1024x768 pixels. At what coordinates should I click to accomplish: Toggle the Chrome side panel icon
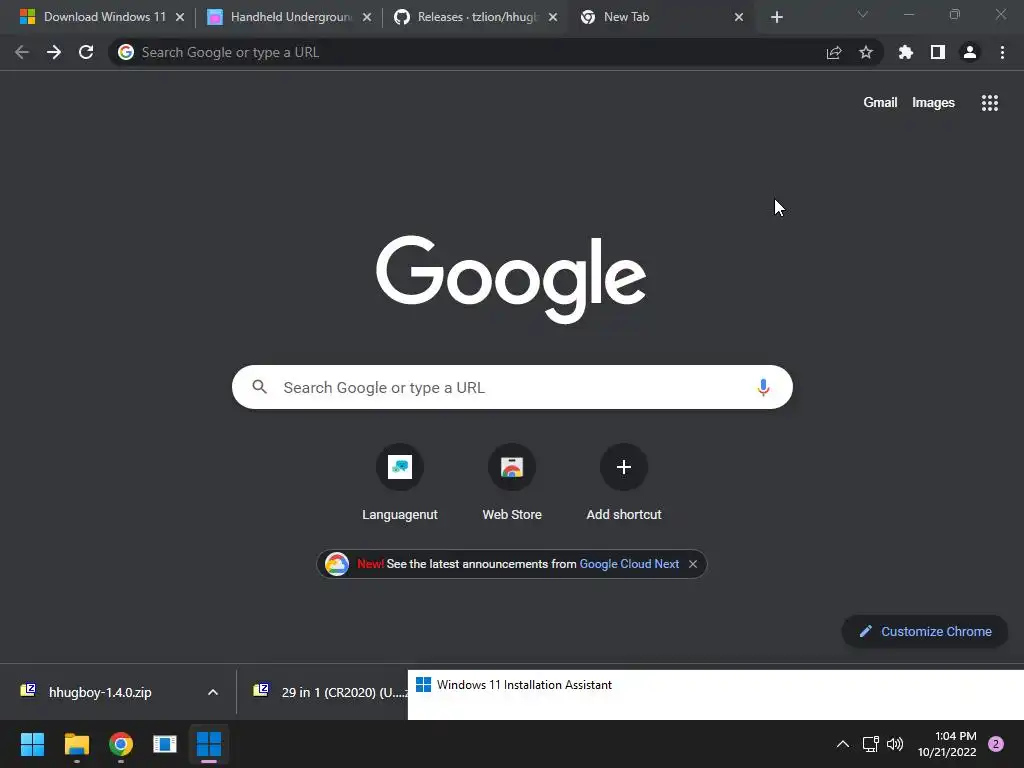(x=938, y=52)
